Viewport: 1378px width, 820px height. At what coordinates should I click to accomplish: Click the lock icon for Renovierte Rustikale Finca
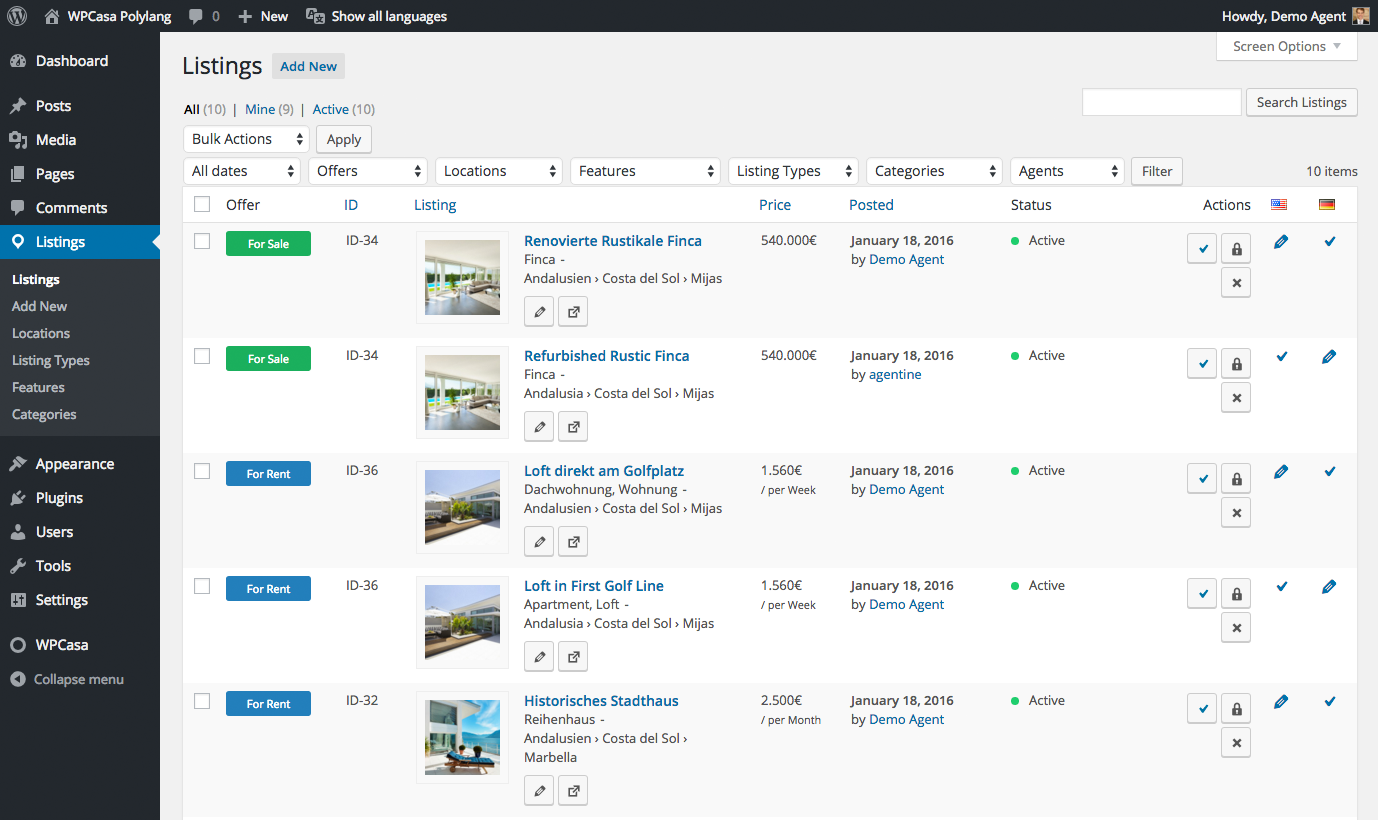click(x=1236, y=249)
